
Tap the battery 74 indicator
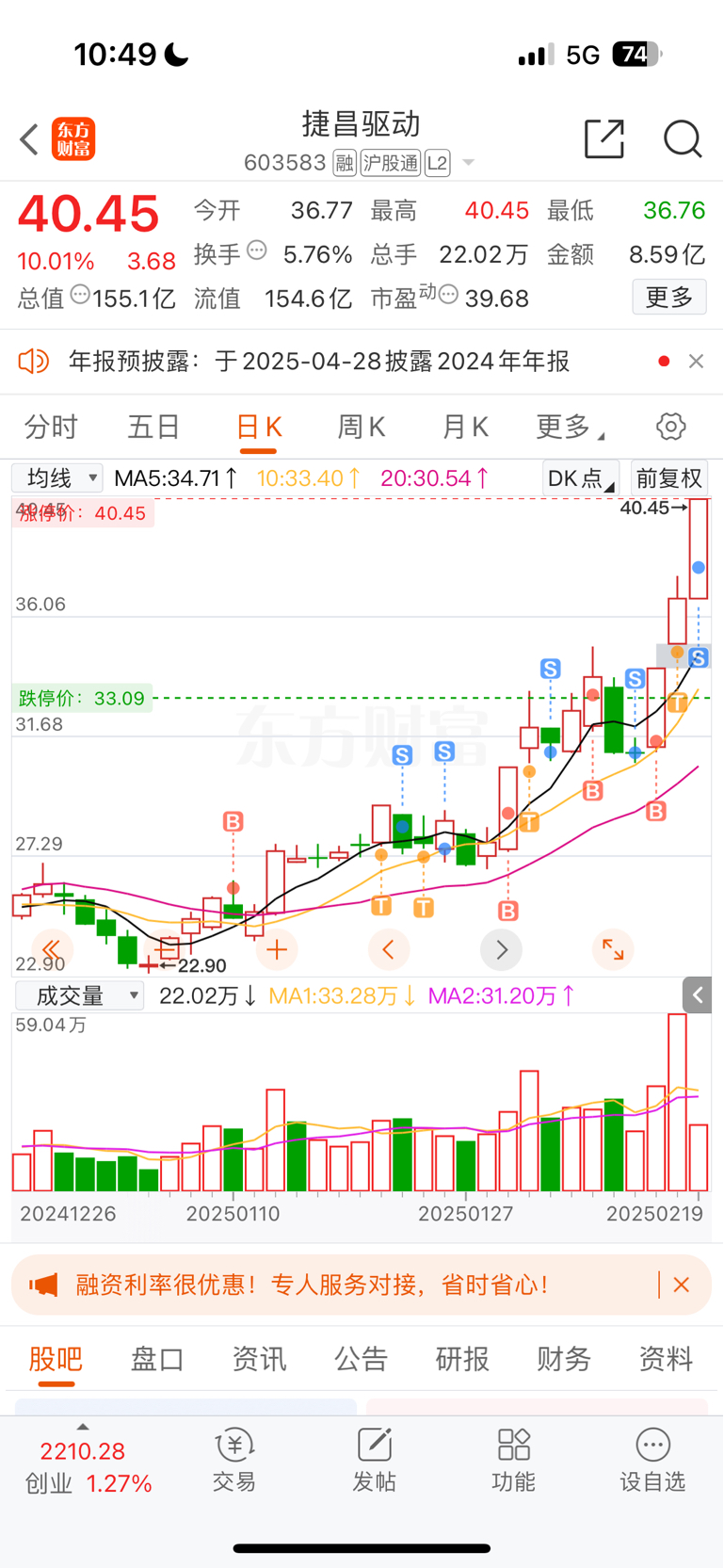637,55
